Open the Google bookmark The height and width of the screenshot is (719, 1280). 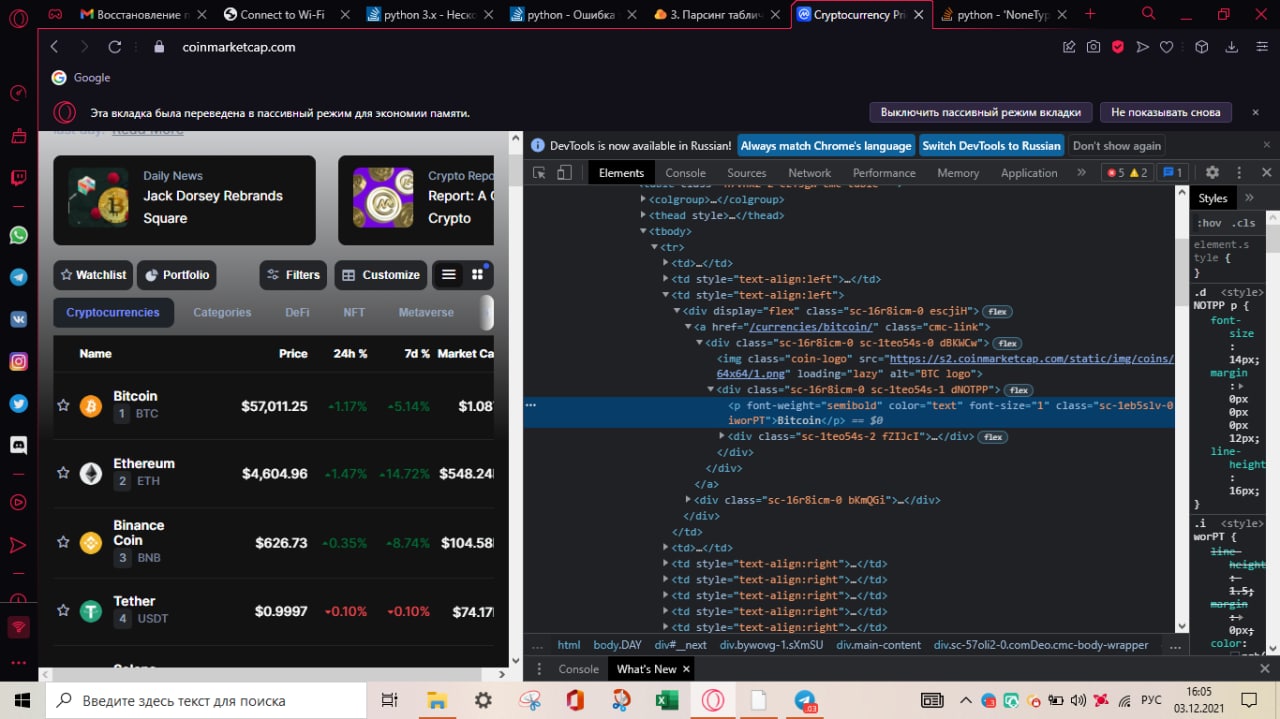81,78
